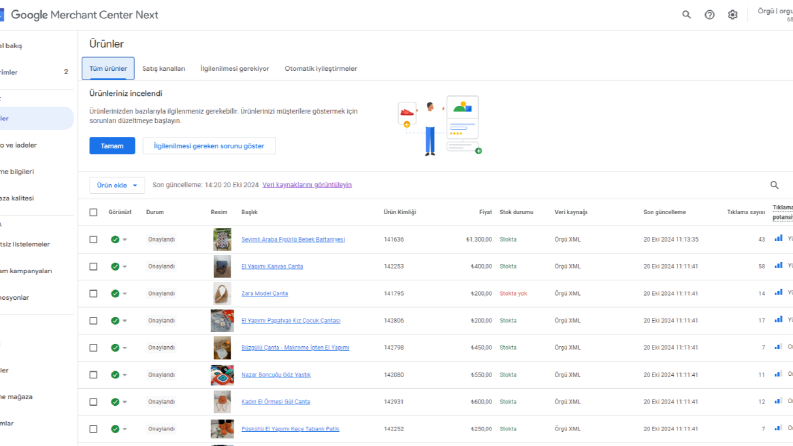Click click-potential bar icon for product 142080

coord(778,374)
